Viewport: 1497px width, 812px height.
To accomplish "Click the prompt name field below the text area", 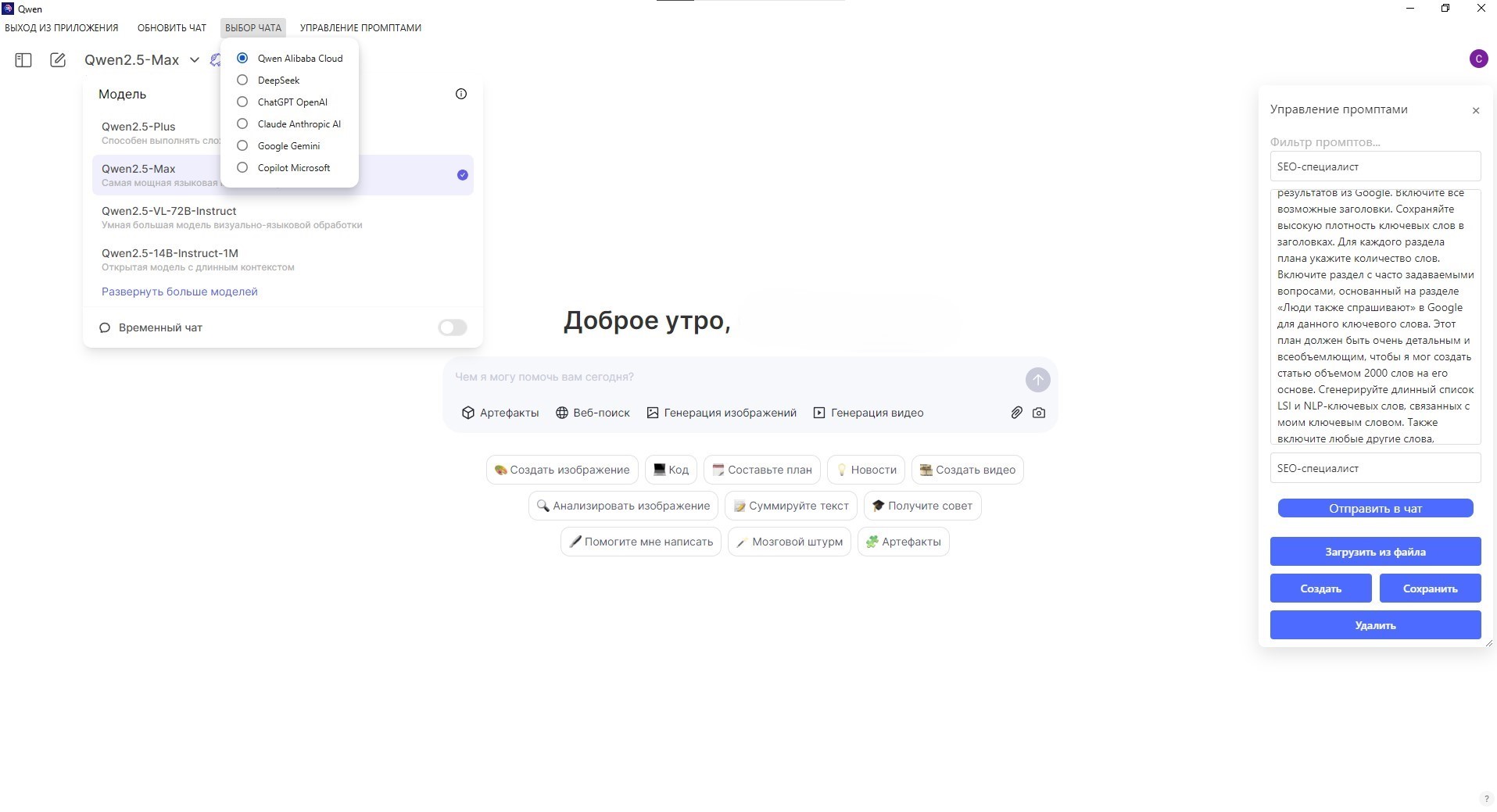I will 1375,468.
